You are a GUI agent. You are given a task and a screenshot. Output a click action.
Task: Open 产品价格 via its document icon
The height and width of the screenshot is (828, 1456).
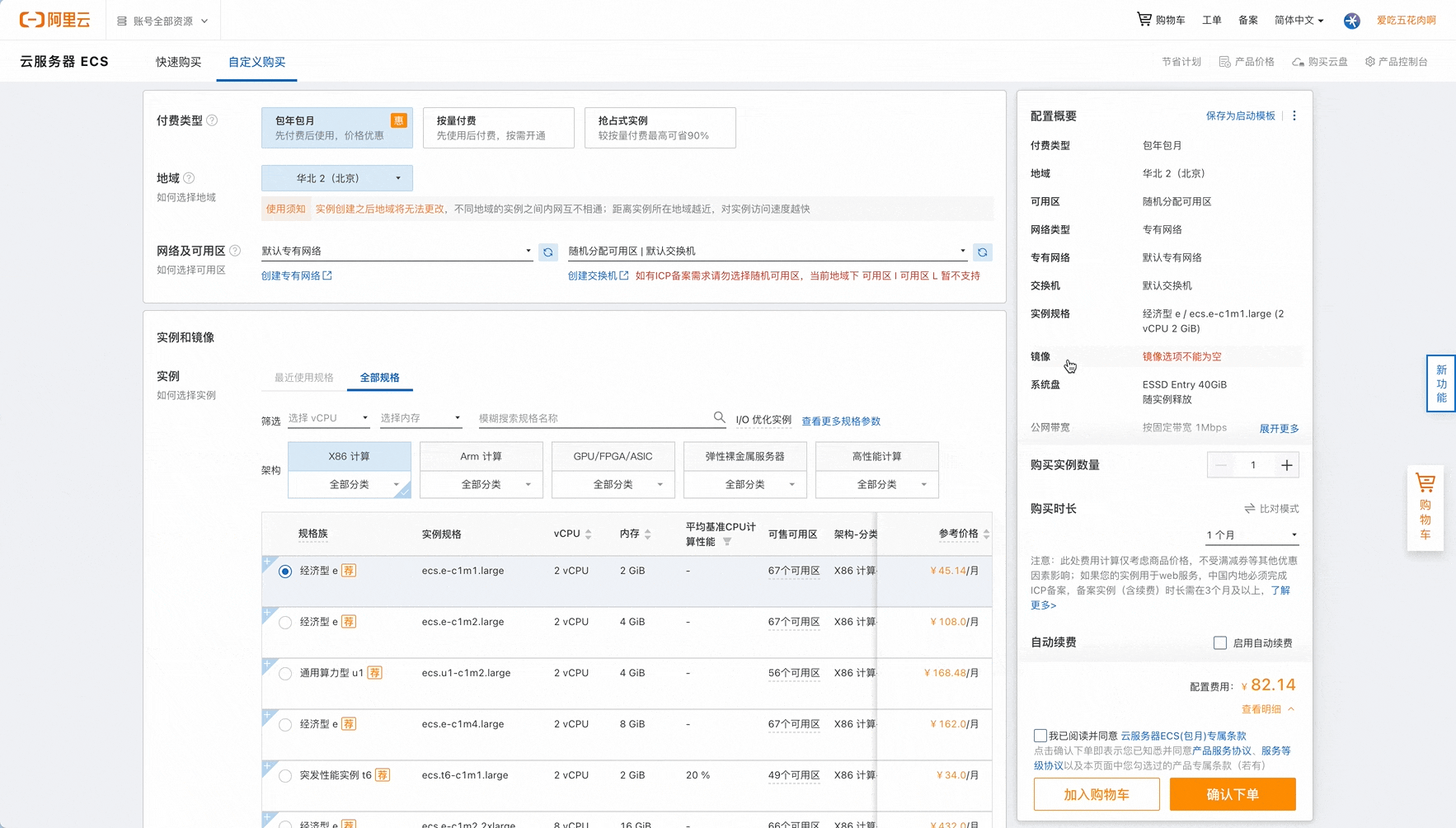(x=1224, y=61)
